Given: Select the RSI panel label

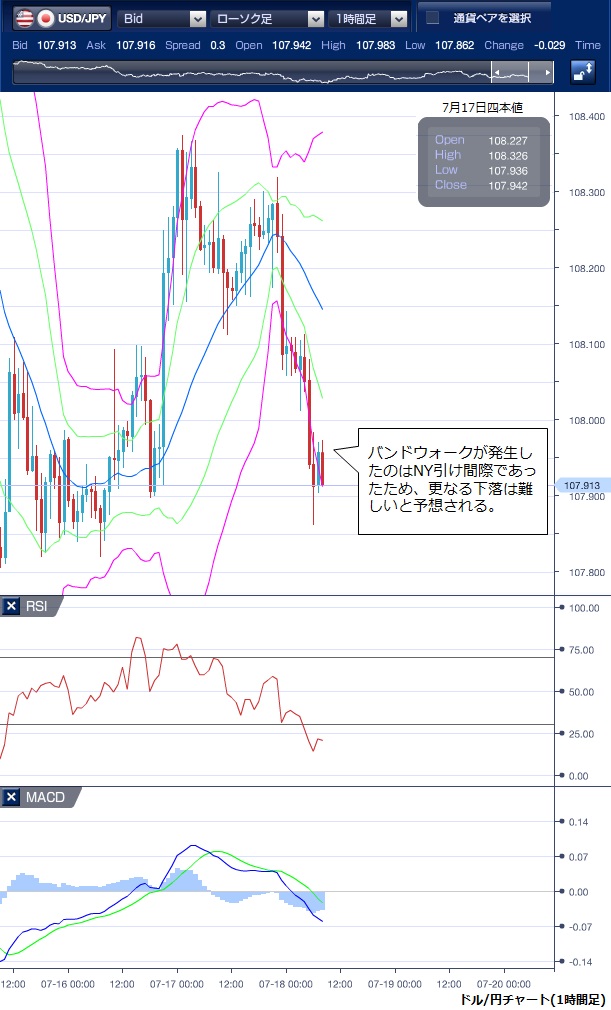Looking at the screenshot, I should (x=39, y=606).
